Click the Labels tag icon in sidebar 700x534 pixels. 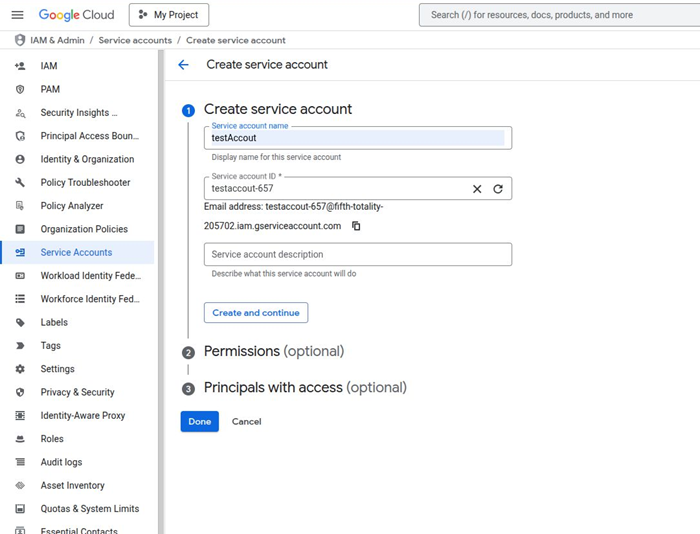[20, 323]
